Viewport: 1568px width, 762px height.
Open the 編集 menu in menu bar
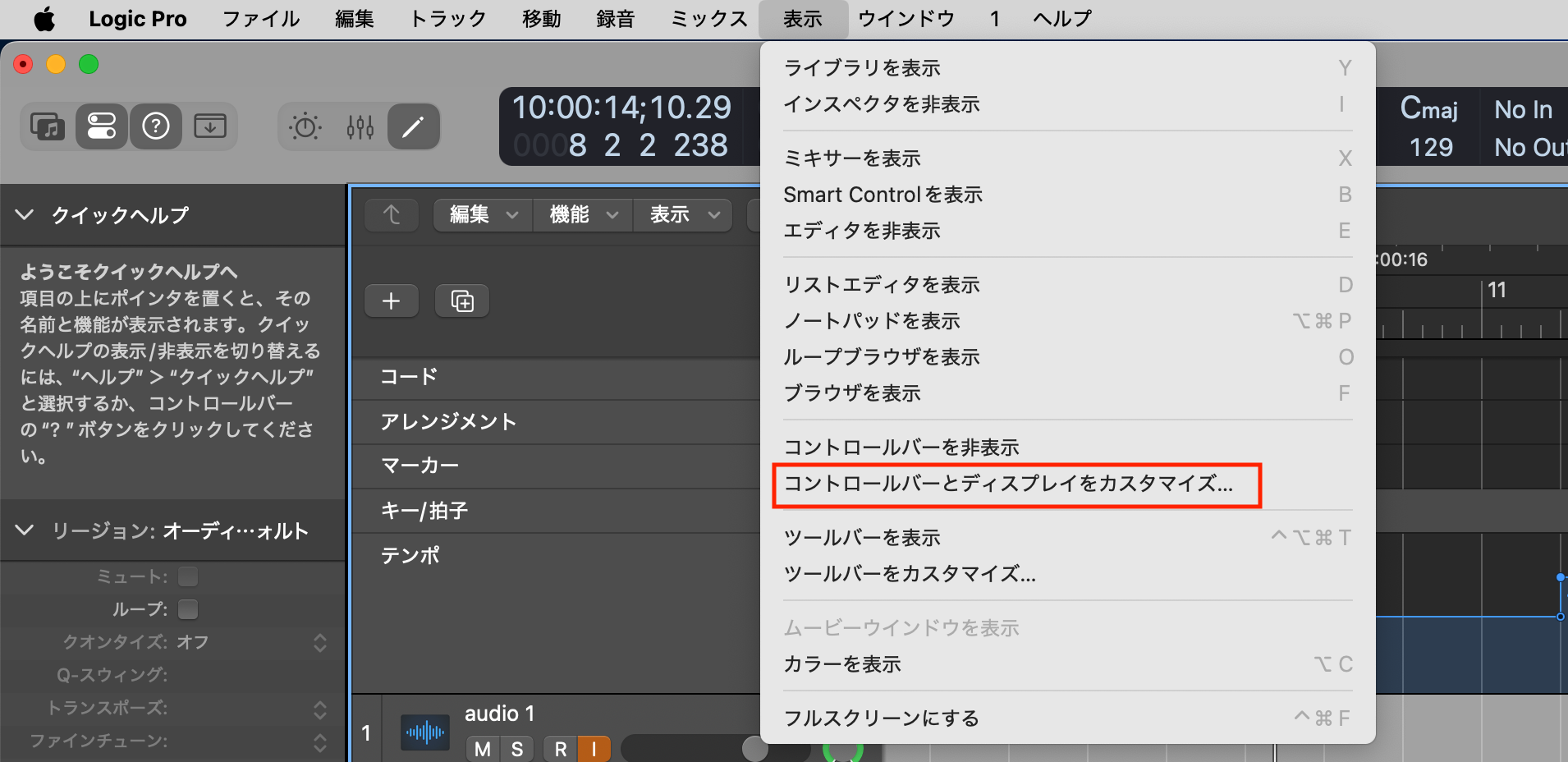tap(355, 18)
